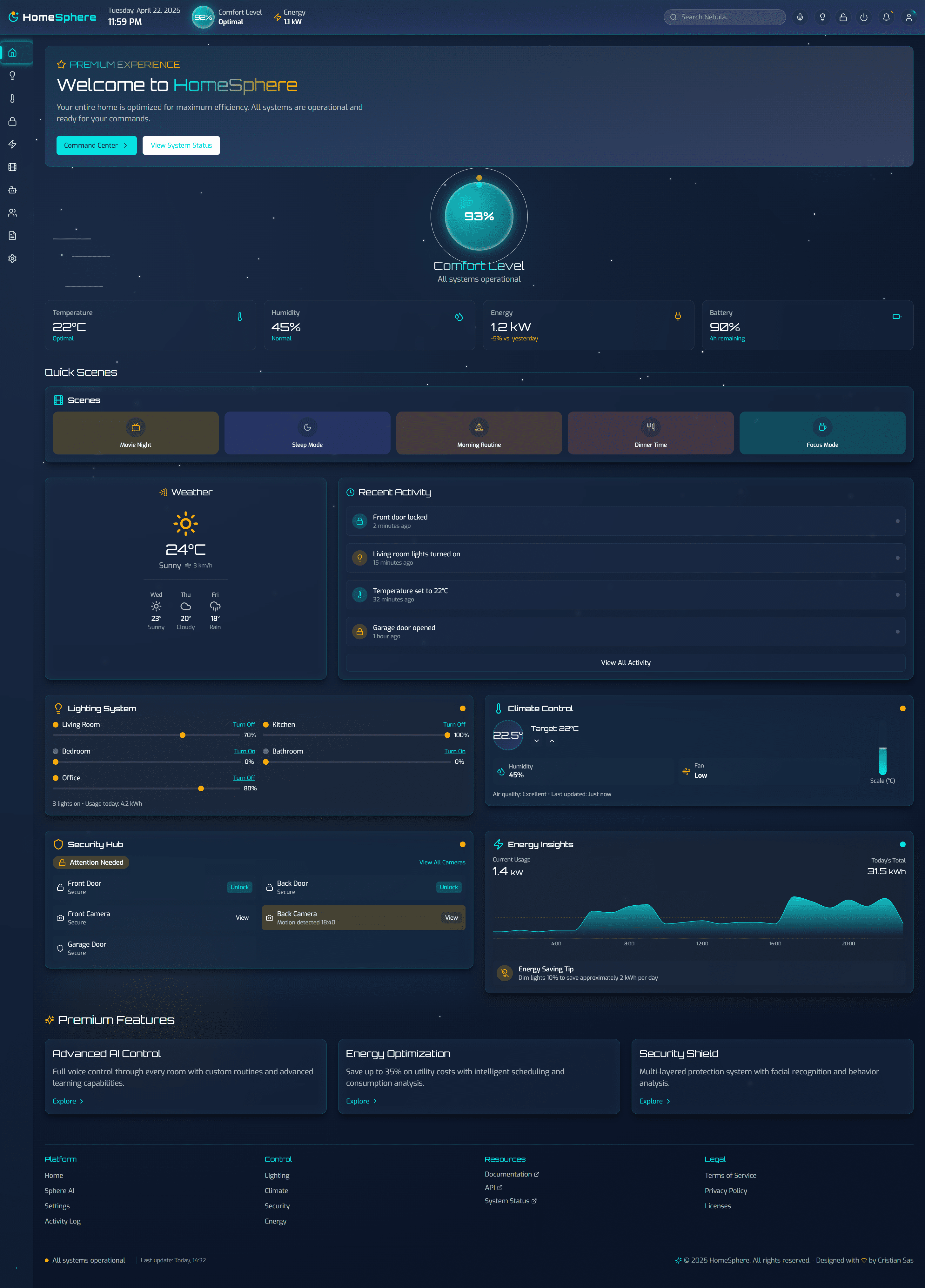Open the Users icon in sidebar
This screenshot has width=925, height=1288.
tap(12, 213)
